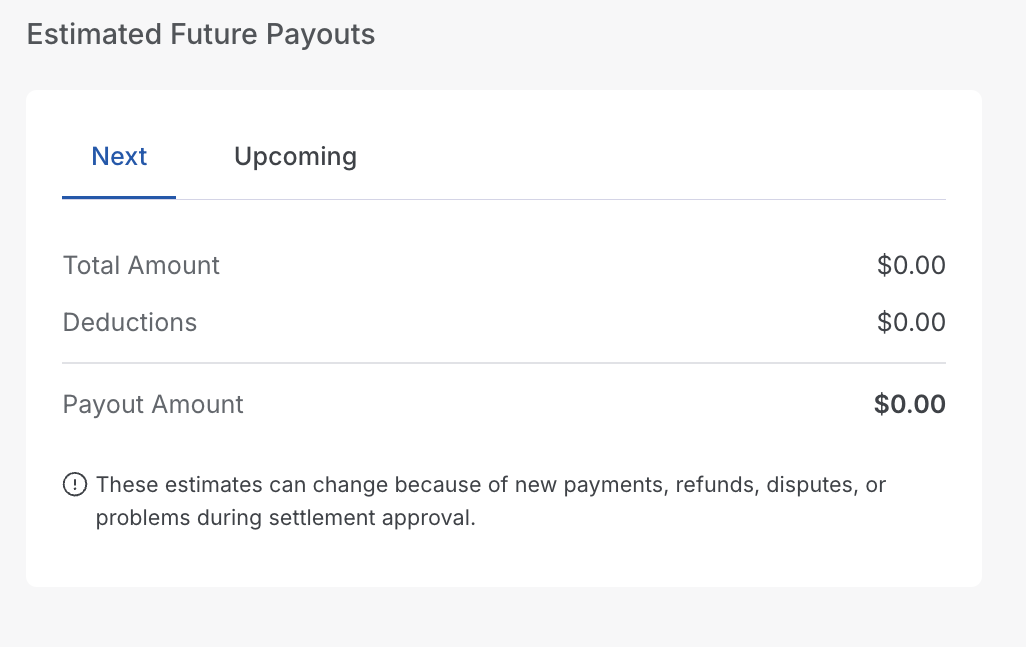Click the Deductions label
Screen dimensions: 1026x647
point(130,323)
